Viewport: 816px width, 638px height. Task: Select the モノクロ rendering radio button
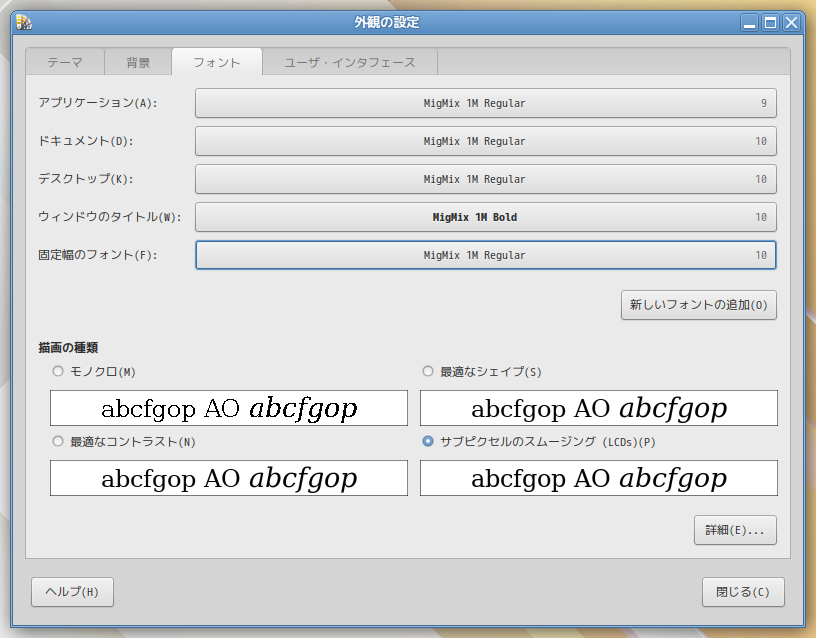click(x=58, y=371)
